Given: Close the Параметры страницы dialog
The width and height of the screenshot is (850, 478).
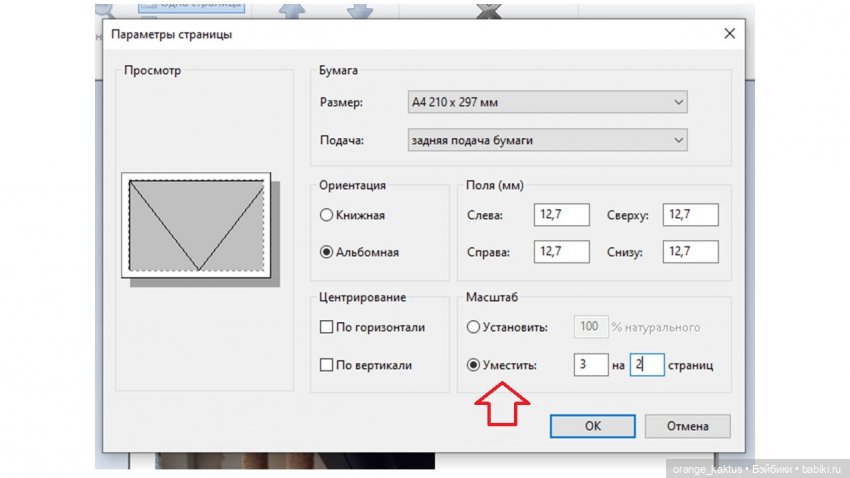Looking at the screenshot, I should (728, 35).
